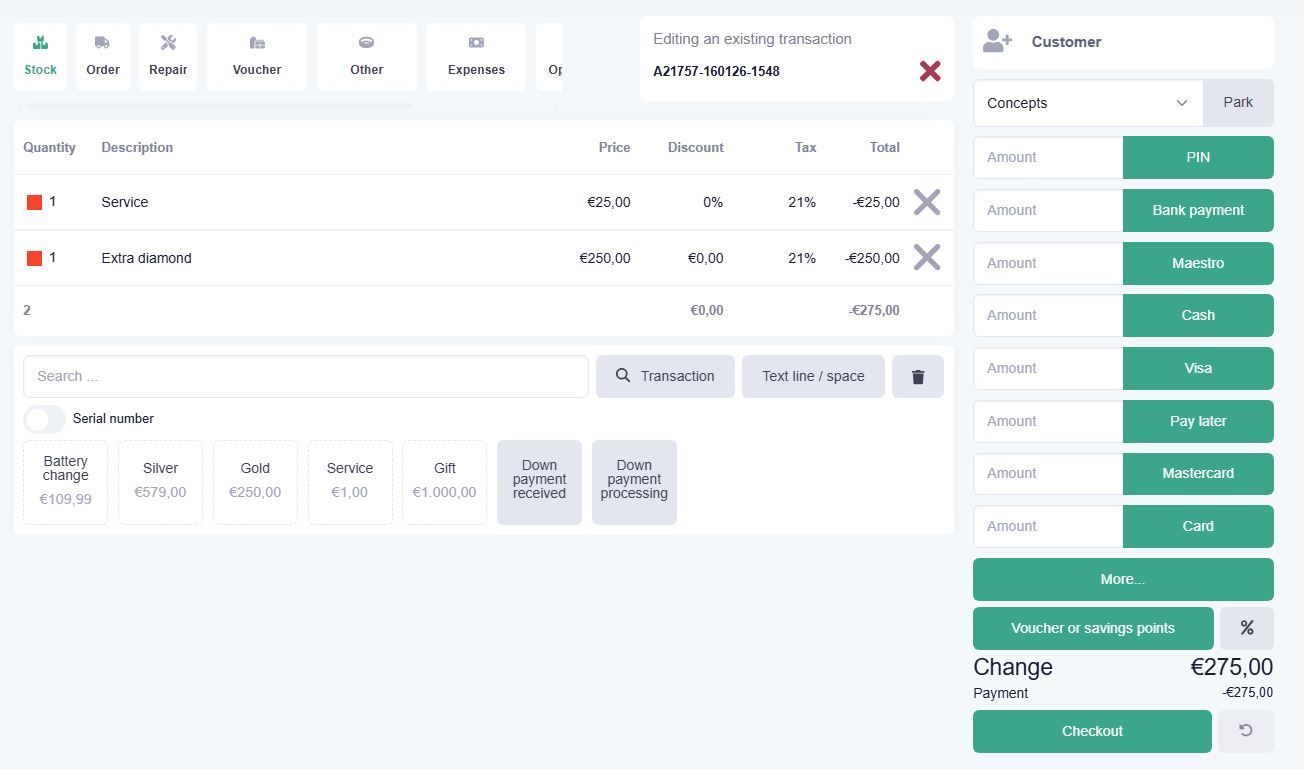Click the undo arrow beside Checkout
Screen dimensions: 1304x769
click(1245, 731)
